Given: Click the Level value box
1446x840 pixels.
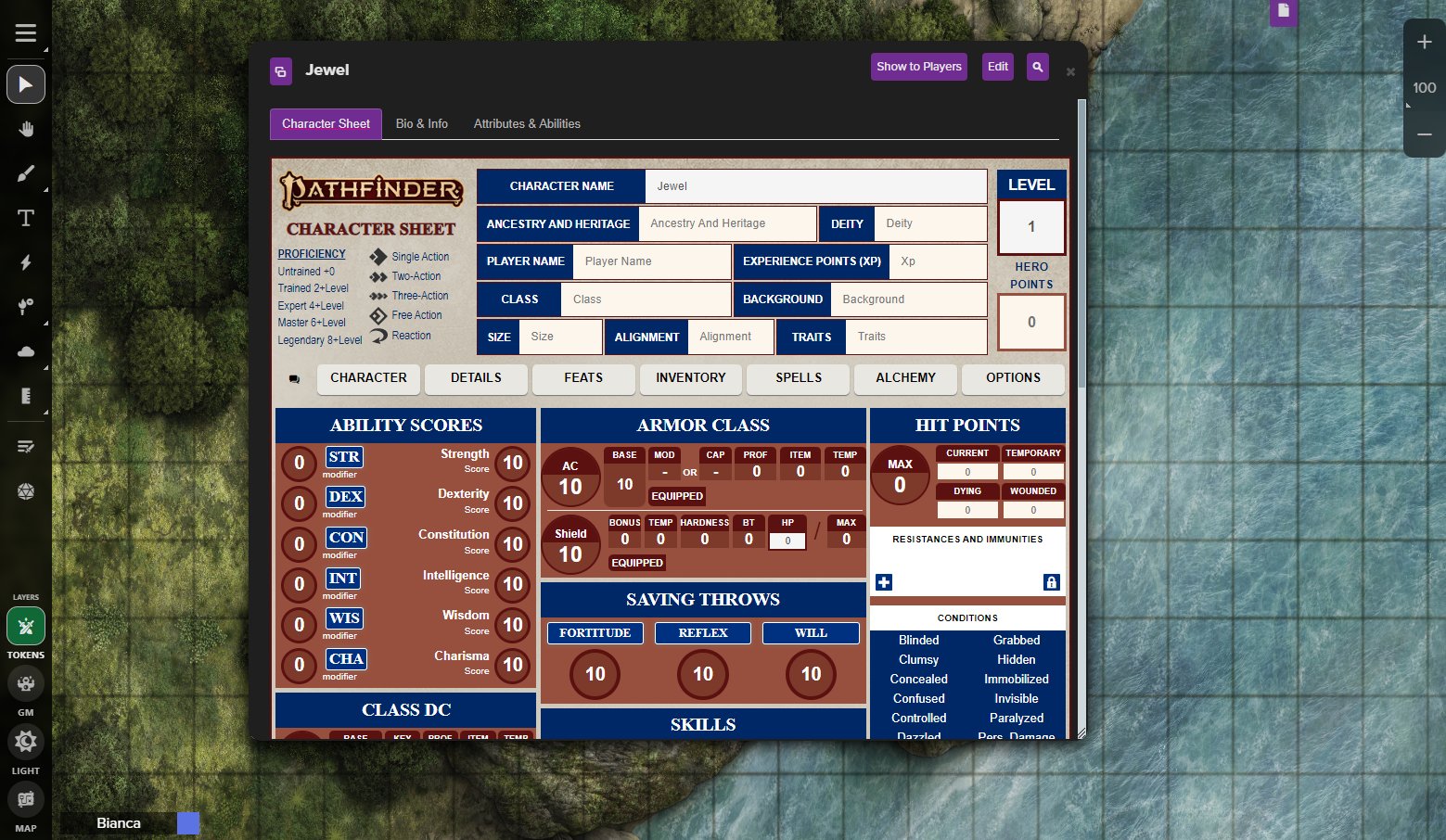Looking at the screenshot, I should pos(1031,227).
